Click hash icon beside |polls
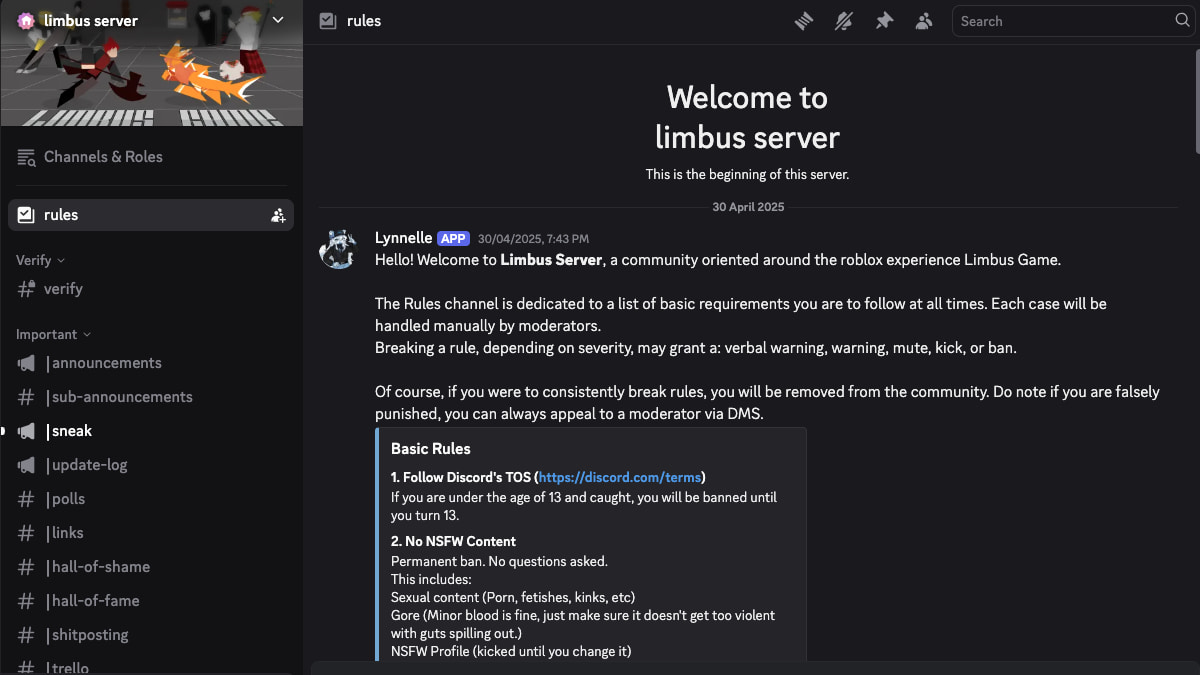Viewport: 1200px width, 675px height. [26, 499]
